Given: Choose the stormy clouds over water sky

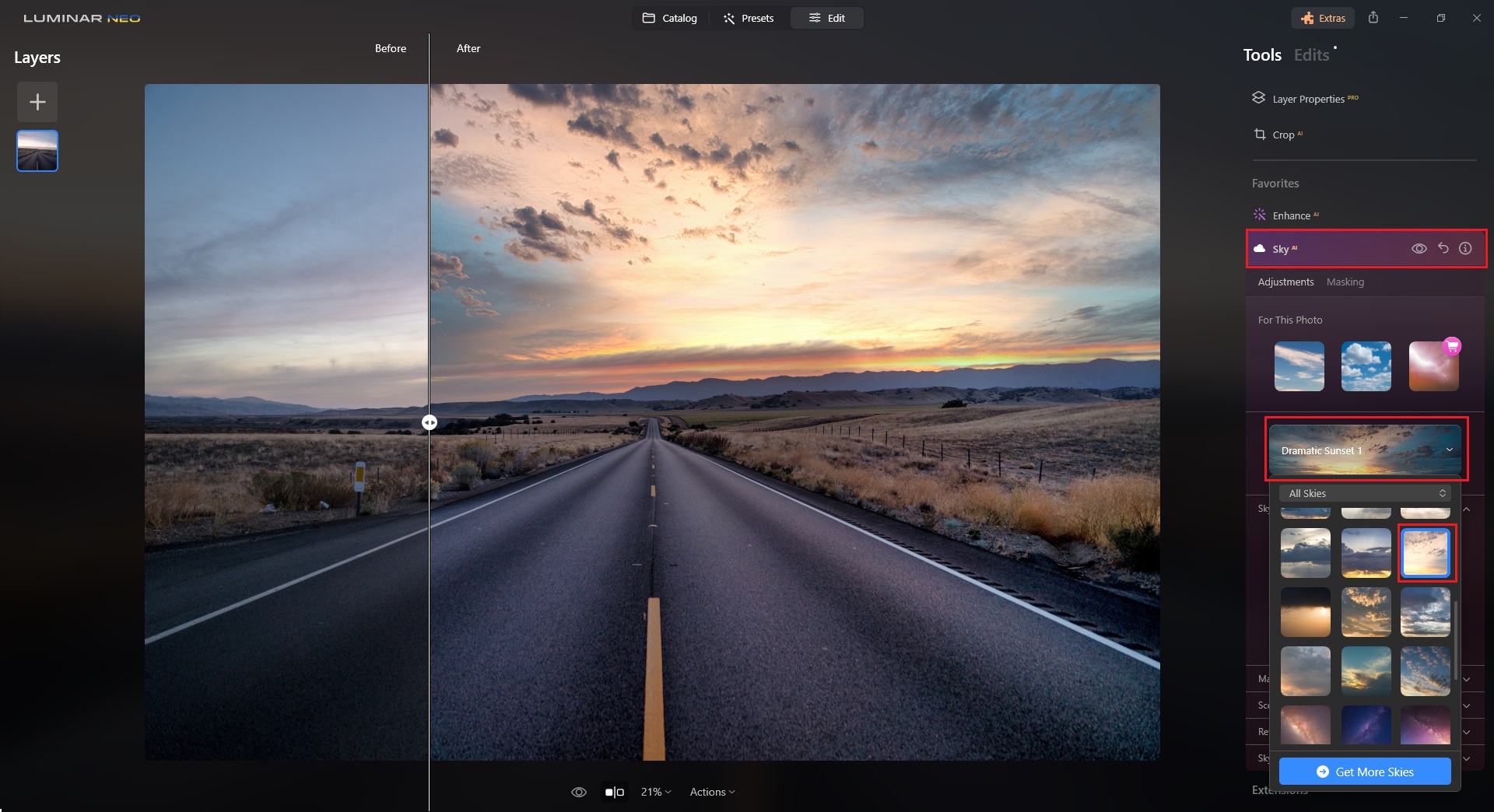Looking at the screenshot, I should [x=1306, y=553].
